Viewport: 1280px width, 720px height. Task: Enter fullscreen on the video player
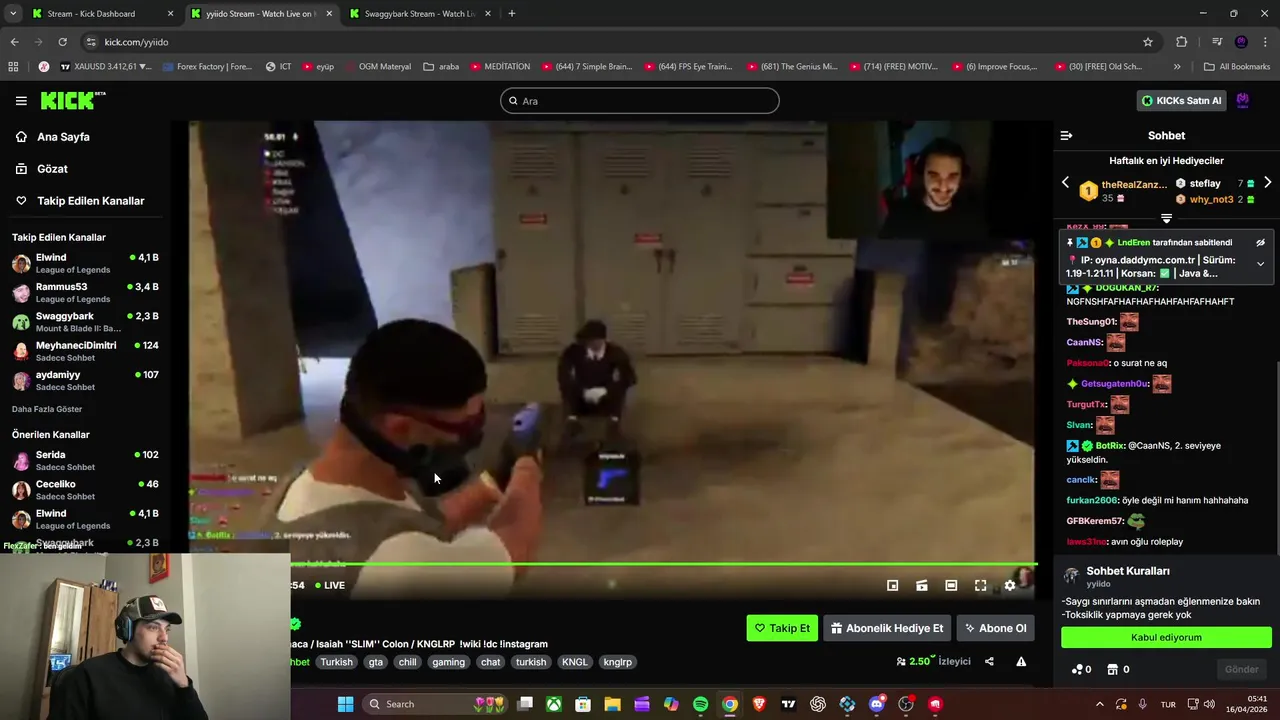981,586
